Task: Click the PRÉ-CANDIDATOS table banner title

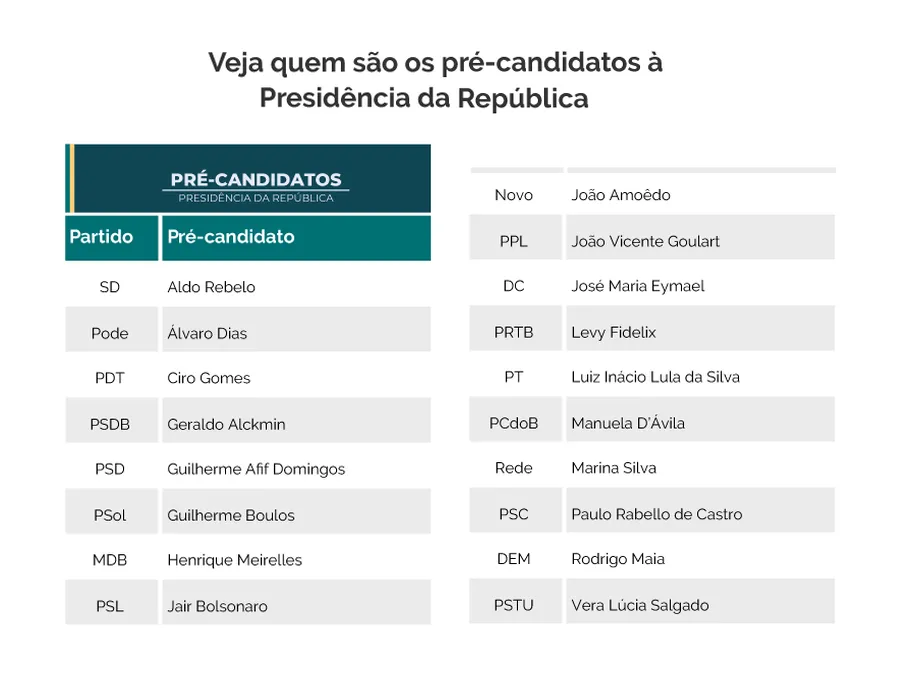Action: [256, 179]
